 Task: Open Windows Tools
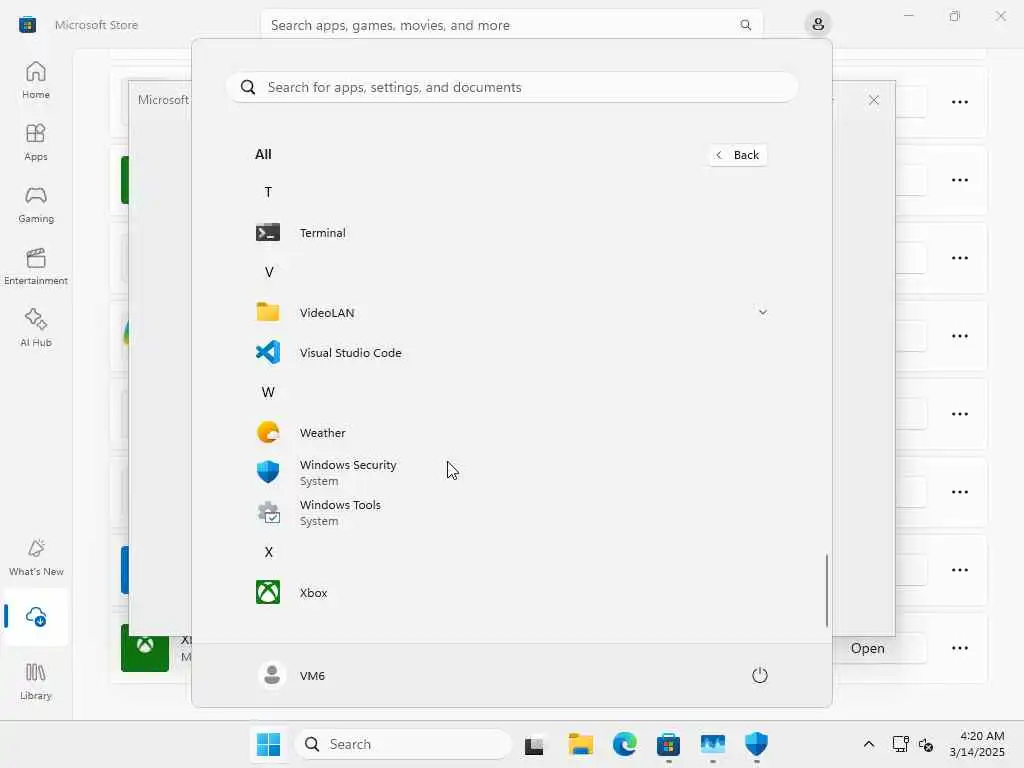pos(511,513)
